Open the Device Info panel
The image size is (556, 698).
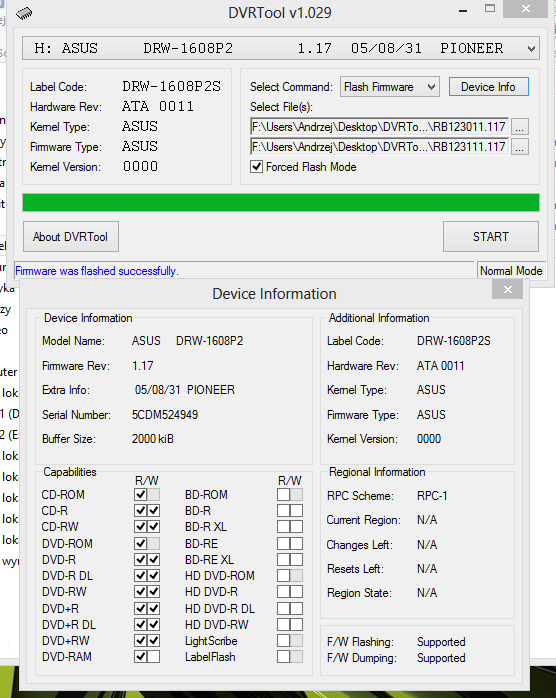click(x=489, y=87)
